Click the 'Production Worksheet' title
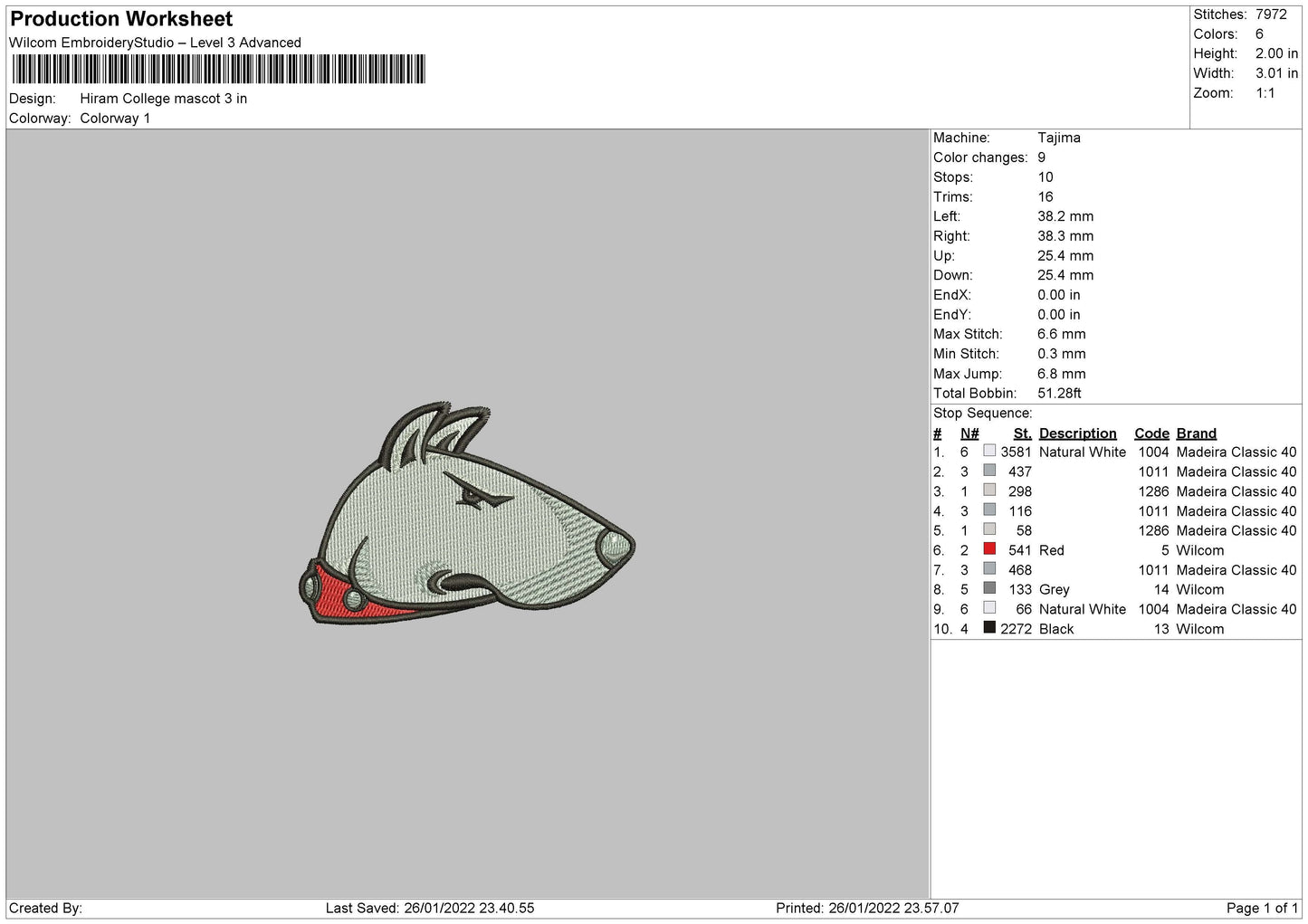 pos(121,19)
